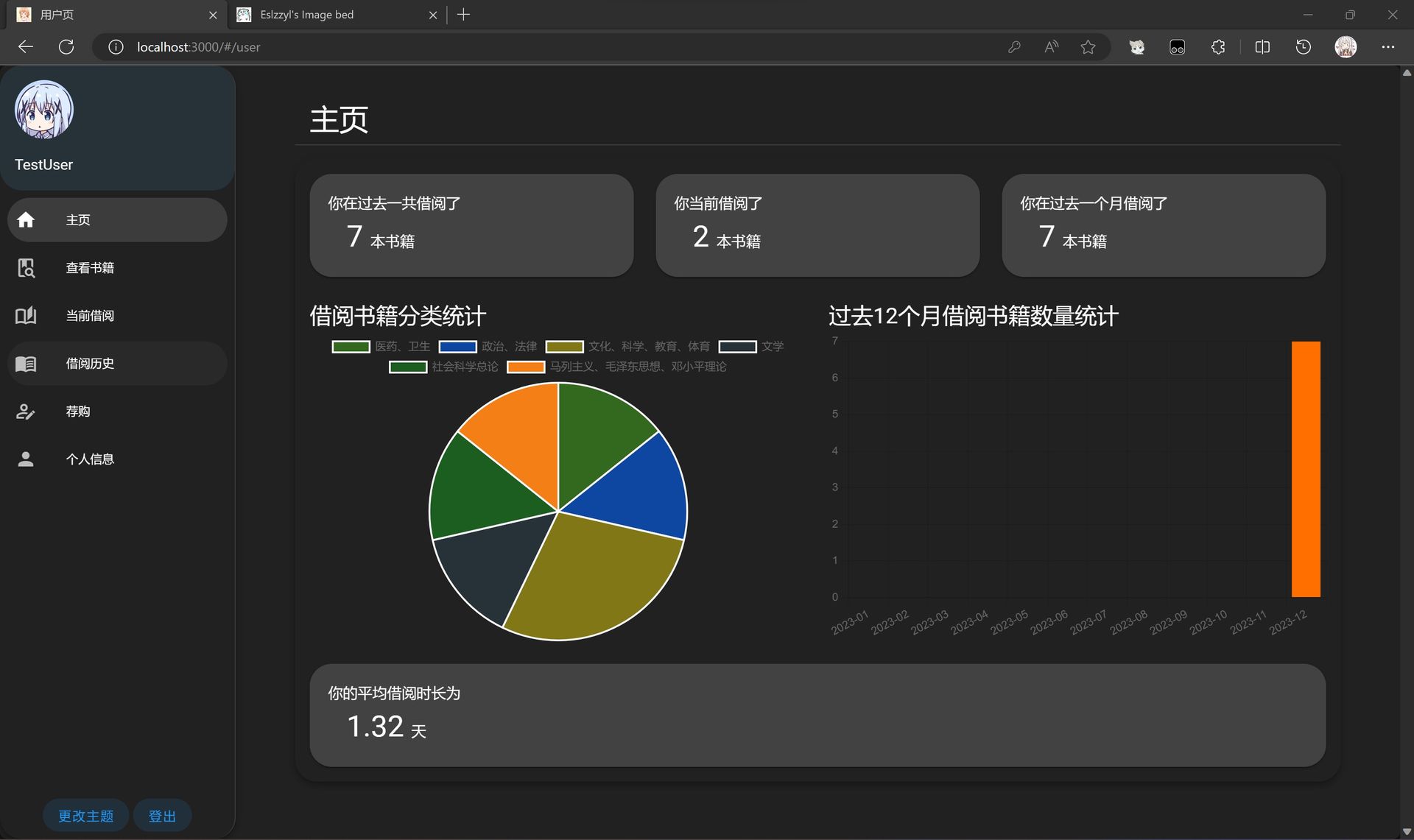
Task: Open 个人信息 sidebar entry
Action: (x=117, y=459)
